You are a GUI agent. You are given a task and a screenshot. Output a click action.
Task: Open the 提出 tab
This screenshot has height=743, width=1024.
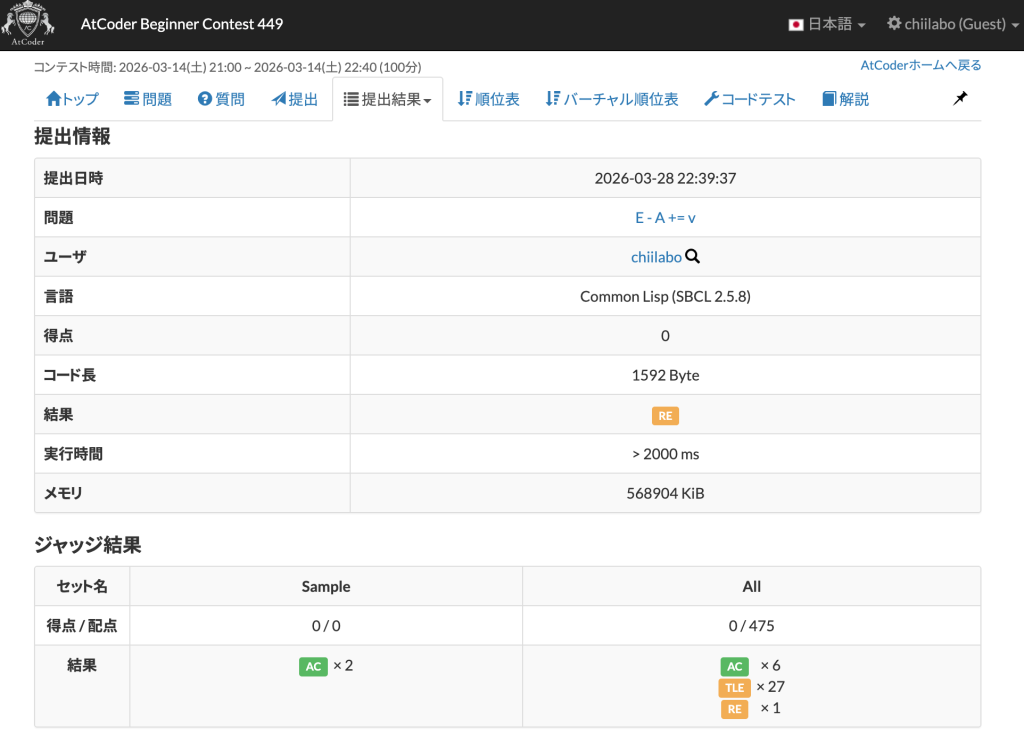tap(295, 99)
